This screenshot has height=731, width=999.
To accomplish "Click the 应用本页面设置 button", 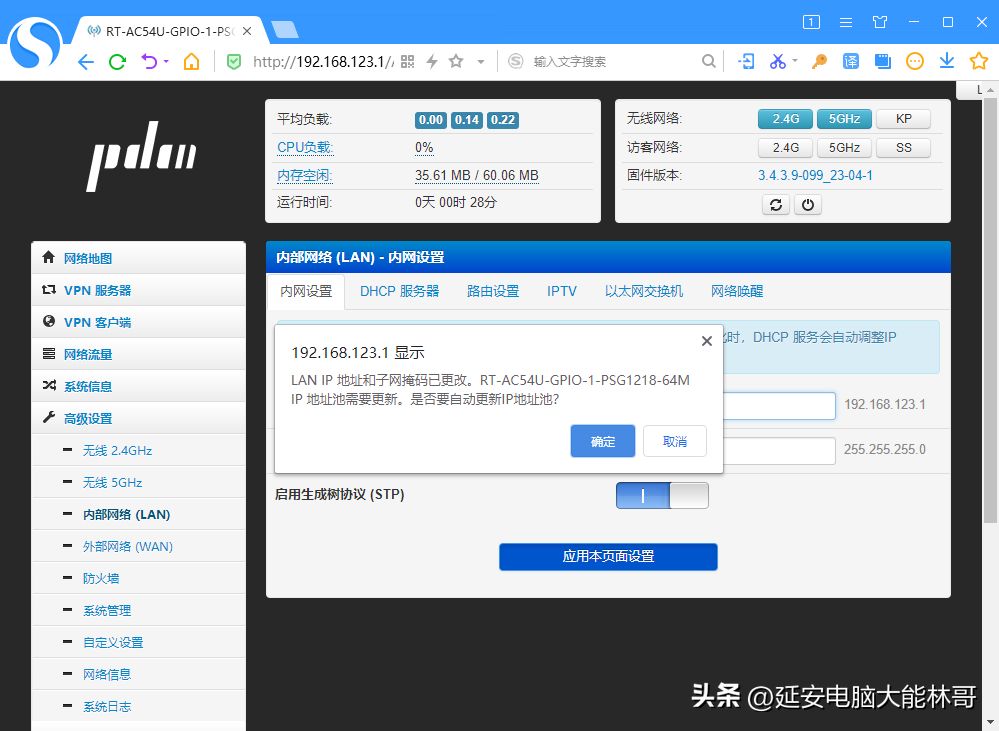I will [608, 556].
